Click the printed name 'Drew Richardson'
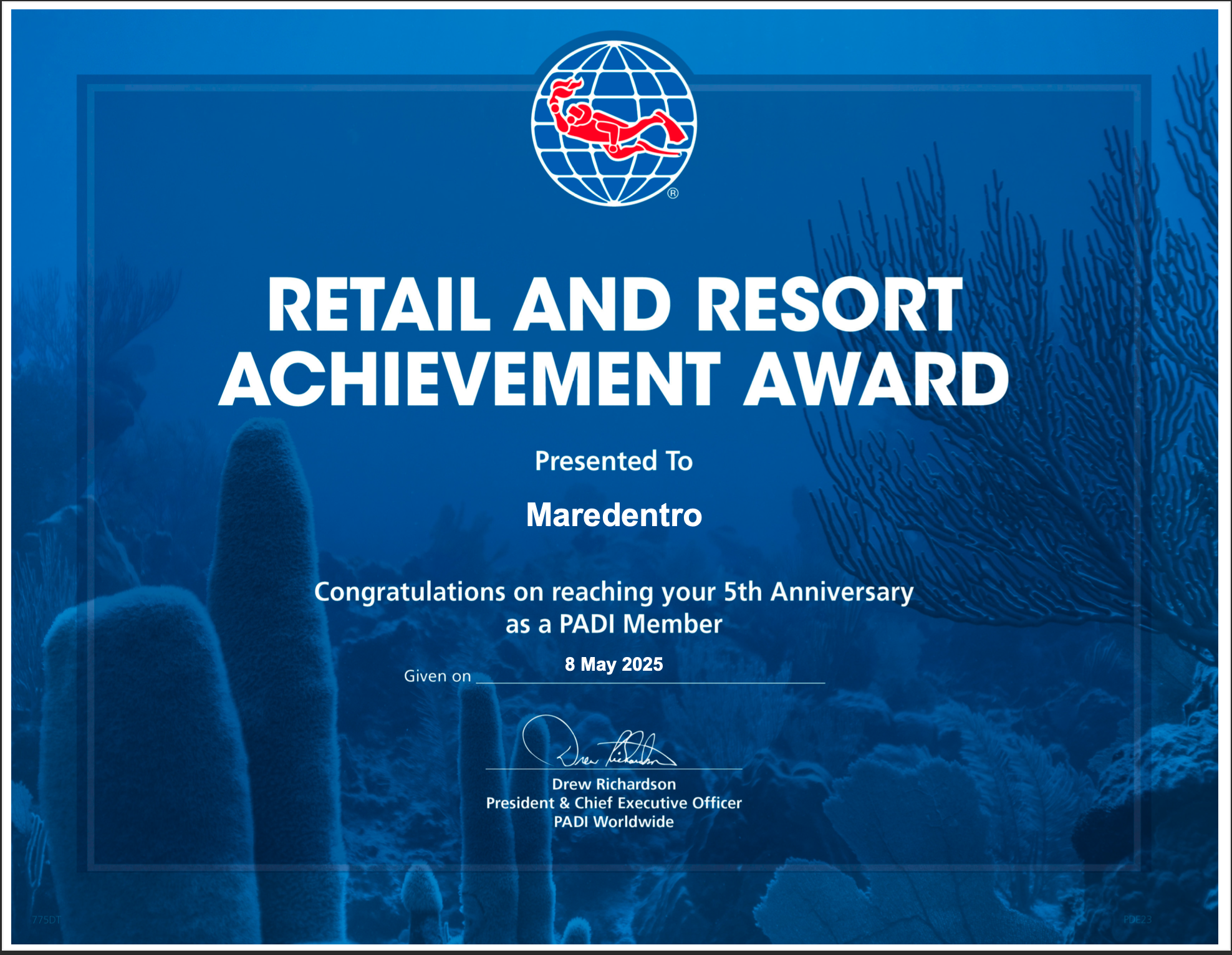The width and height of the screenshot is (1232, 955). pyautogui.click(x=614, y=784)
